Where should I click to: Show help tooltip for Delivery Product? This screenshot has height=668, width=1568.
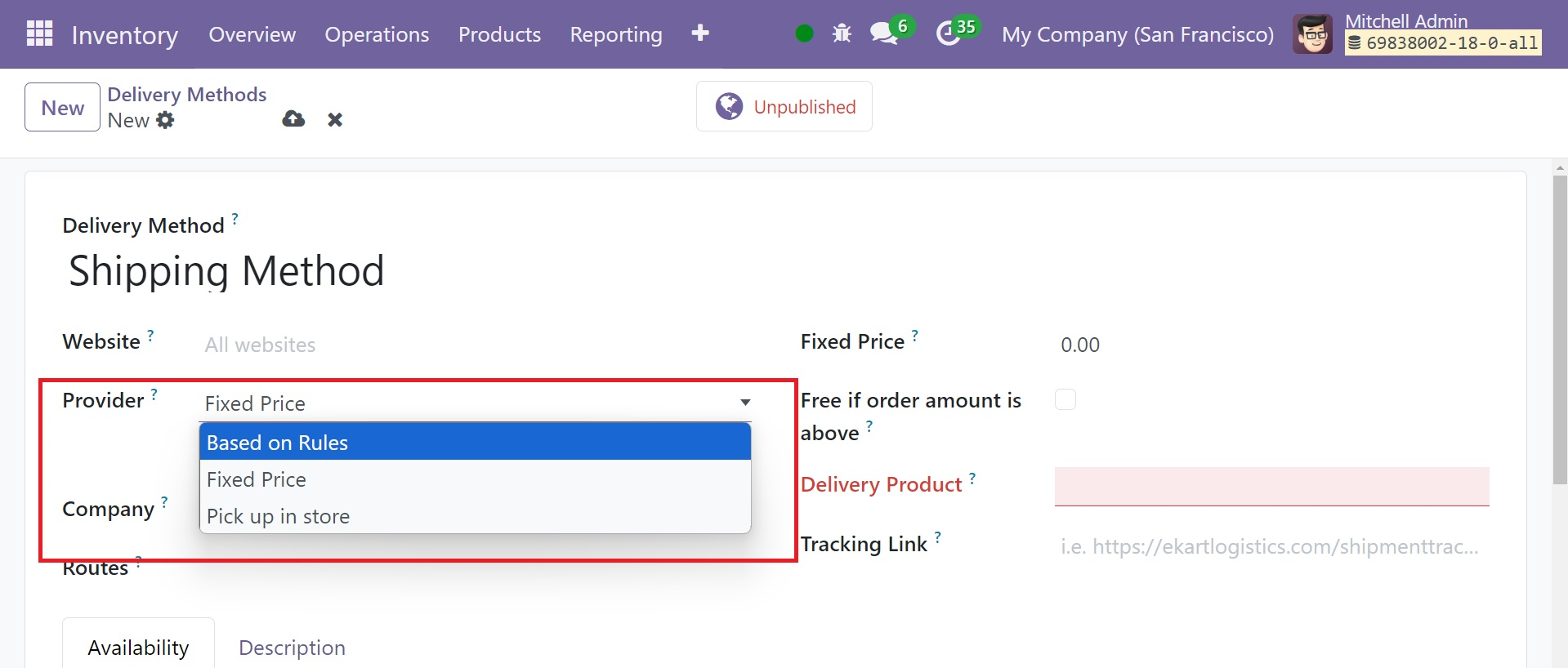click(972, 478)
